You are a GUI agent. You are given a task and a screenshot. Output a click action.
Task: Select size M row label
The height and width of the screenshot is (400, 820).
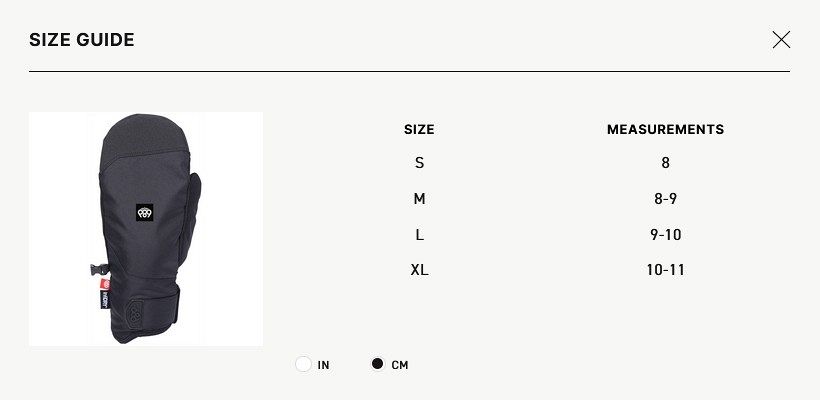(419, 199)
